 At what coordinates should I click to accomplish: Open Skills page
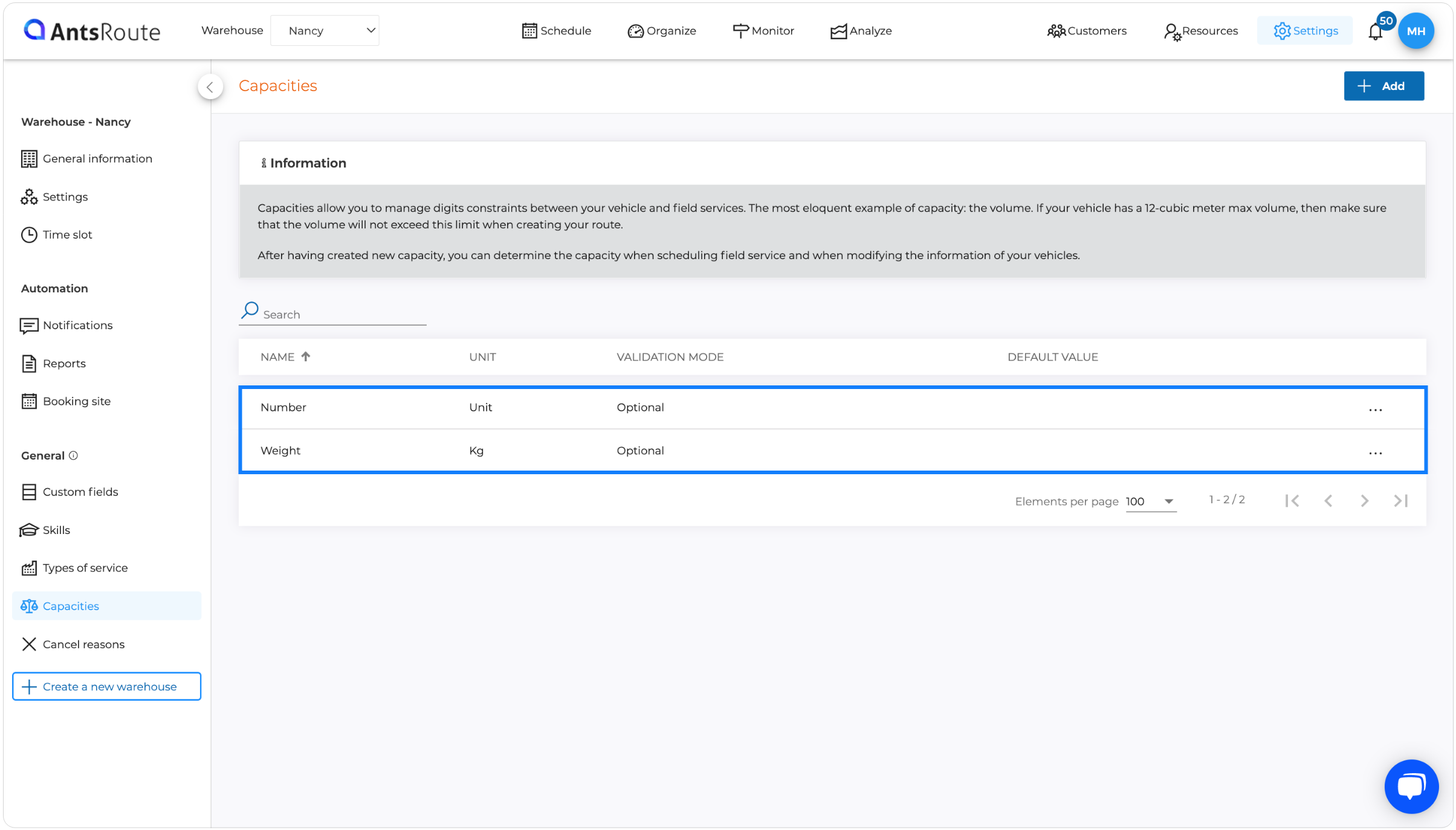(x=45, y=530)
